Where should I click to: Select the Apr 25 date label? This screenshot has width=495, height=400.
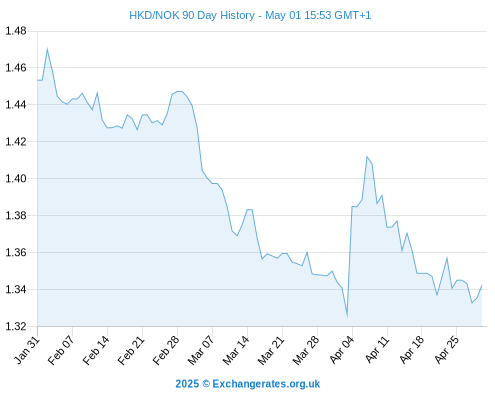pyautogui.click(x=447, y=350)
